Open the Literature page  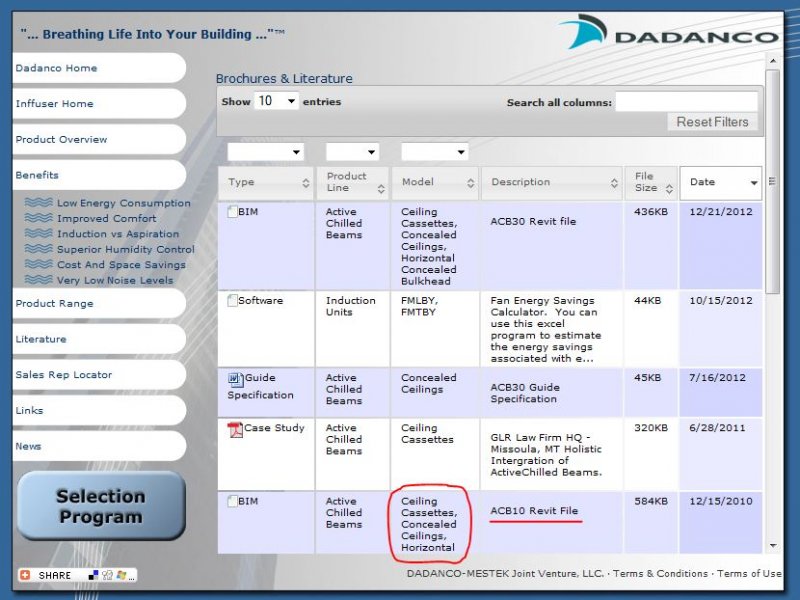99,339
